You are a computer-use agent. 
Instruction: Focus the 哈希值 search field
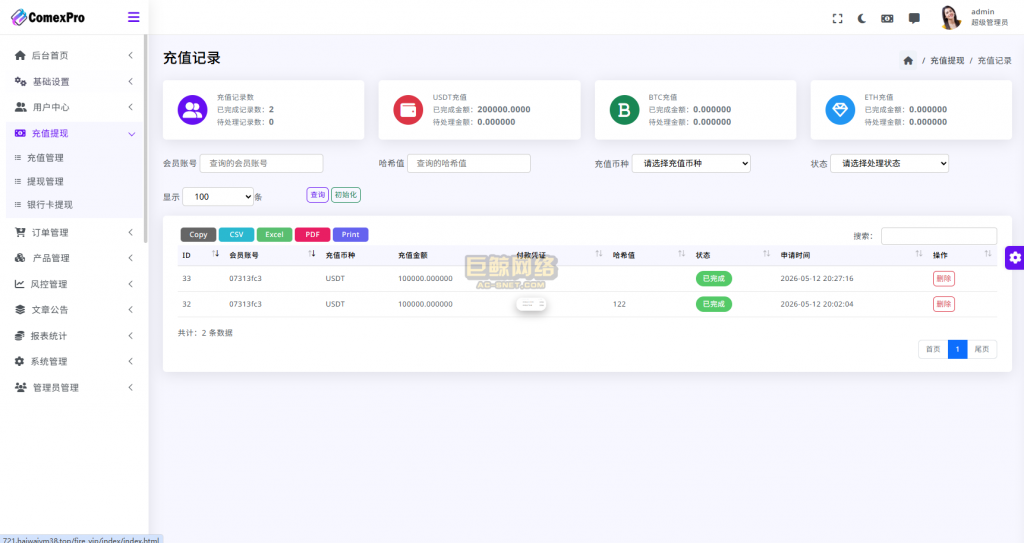click(469, 163)
